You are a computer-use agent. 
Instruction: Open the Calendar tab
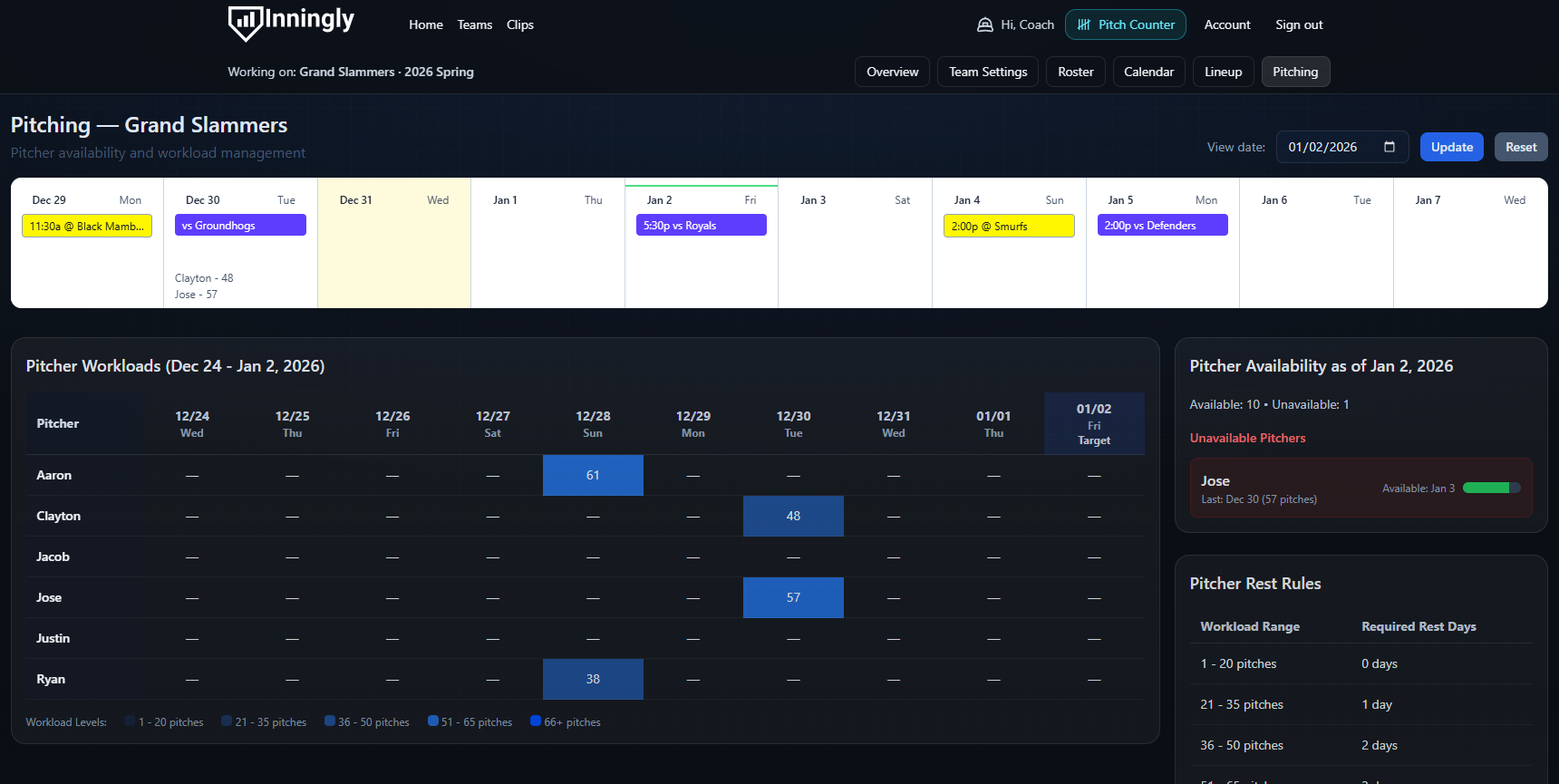1148,73
